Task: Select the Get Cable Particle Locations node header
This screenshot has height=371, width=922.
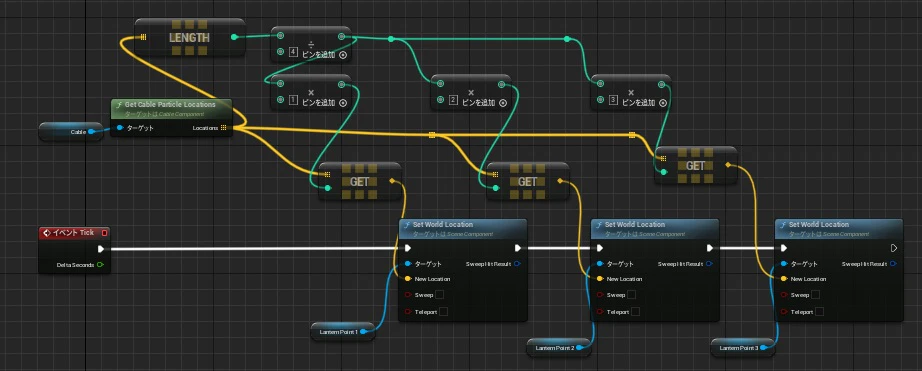Action: (x=171, y=108)
